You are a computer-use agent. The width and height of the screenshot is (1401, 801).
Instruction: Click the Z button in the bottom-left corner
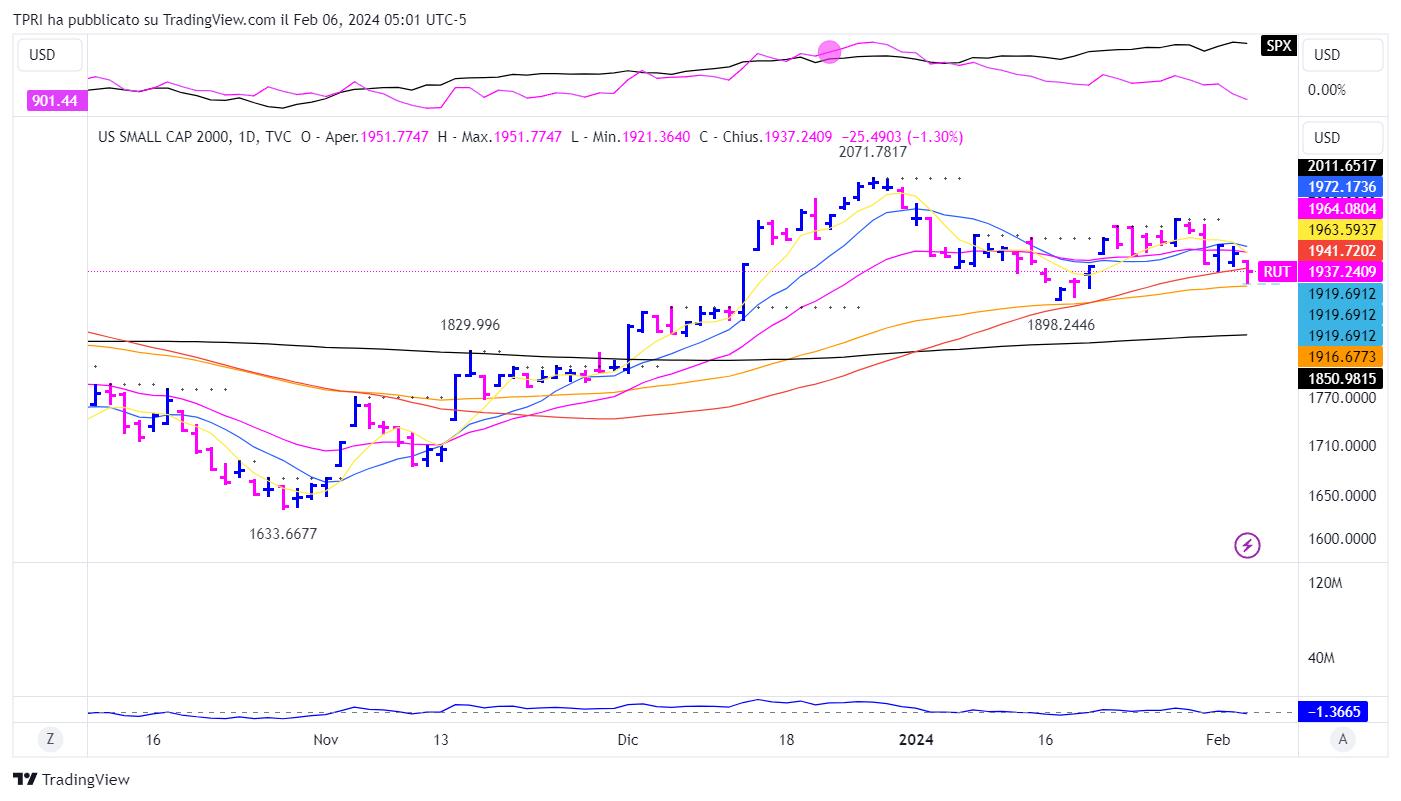(50, 739)
